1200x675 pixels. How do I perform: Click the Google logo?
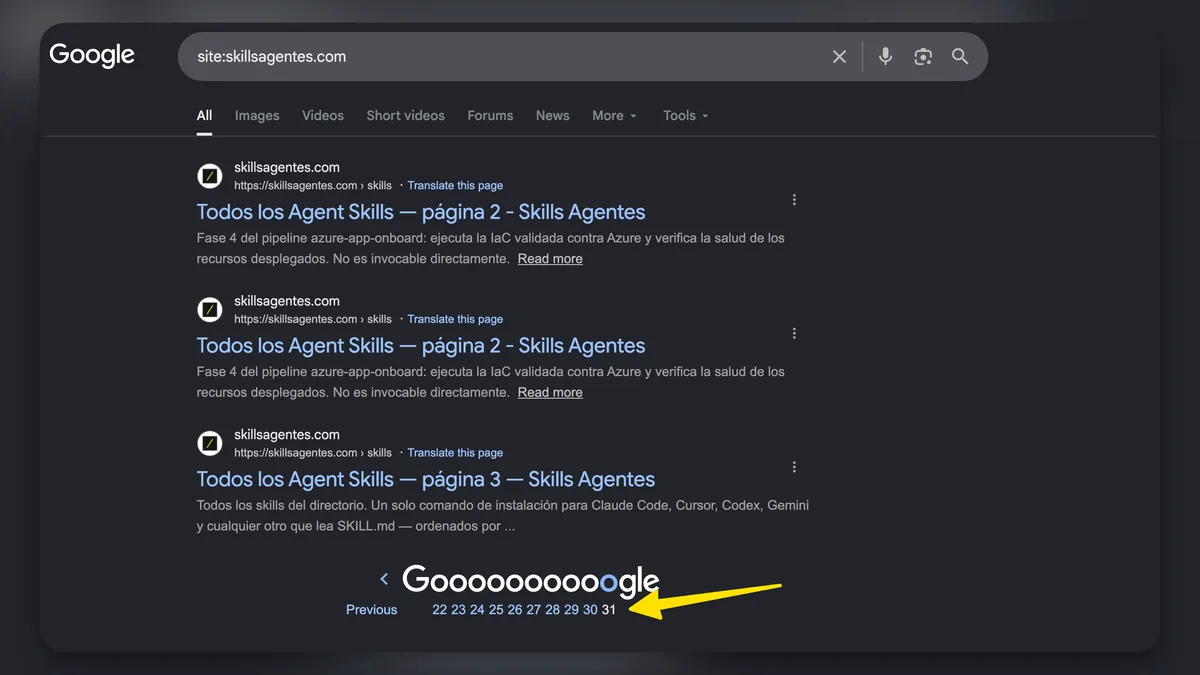(x=92, y=56)
